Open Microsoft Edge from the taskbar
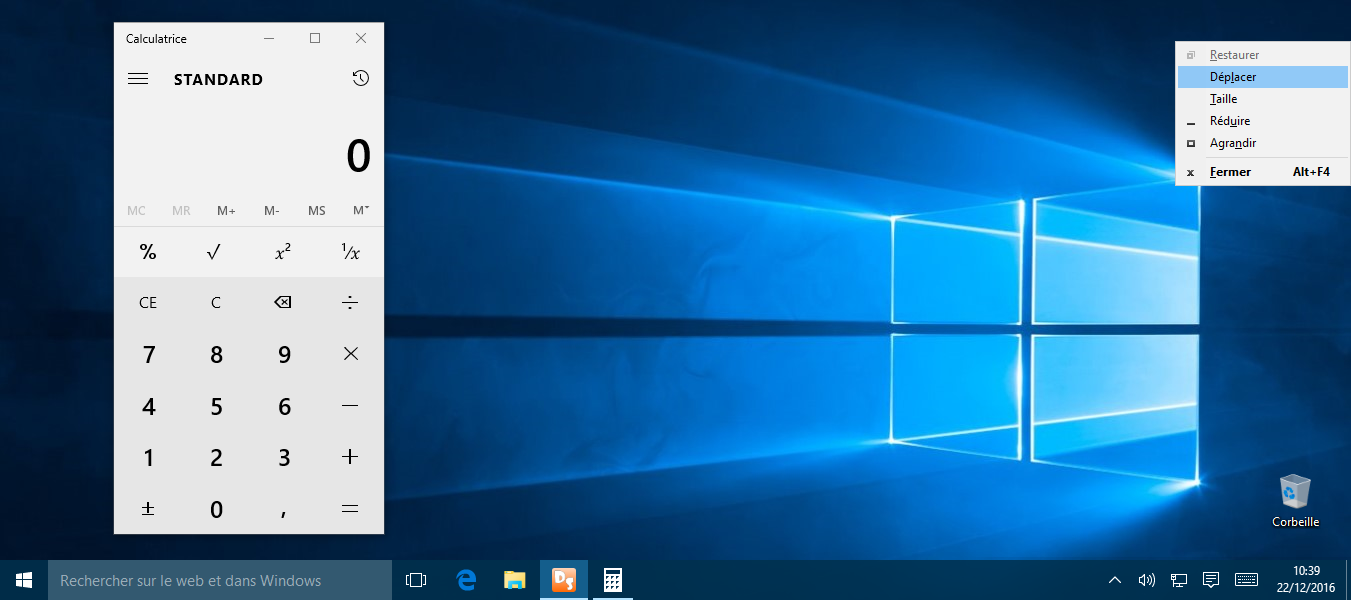 (466, 580)
